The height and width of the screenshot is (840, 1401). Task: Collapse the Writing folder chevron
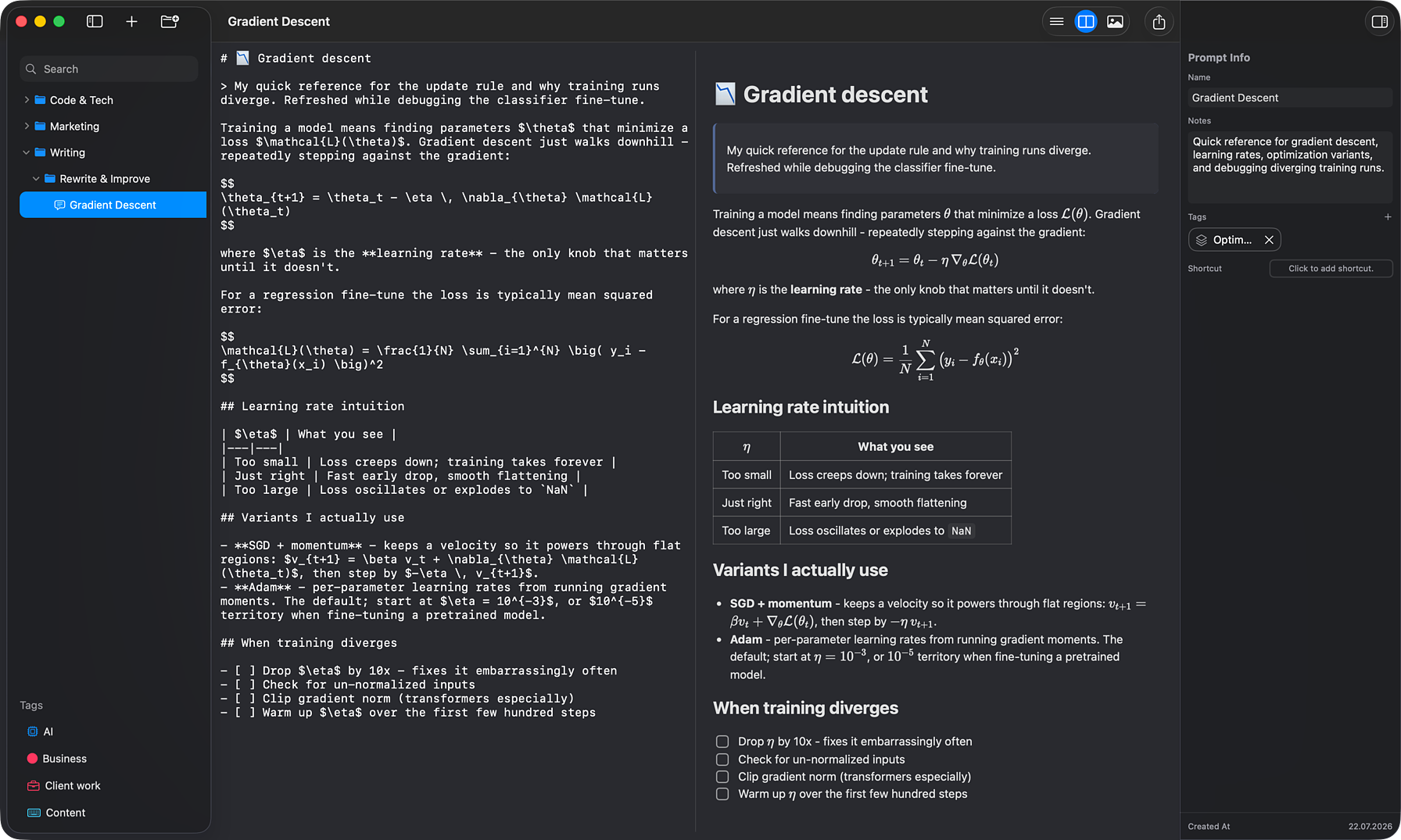27,152
